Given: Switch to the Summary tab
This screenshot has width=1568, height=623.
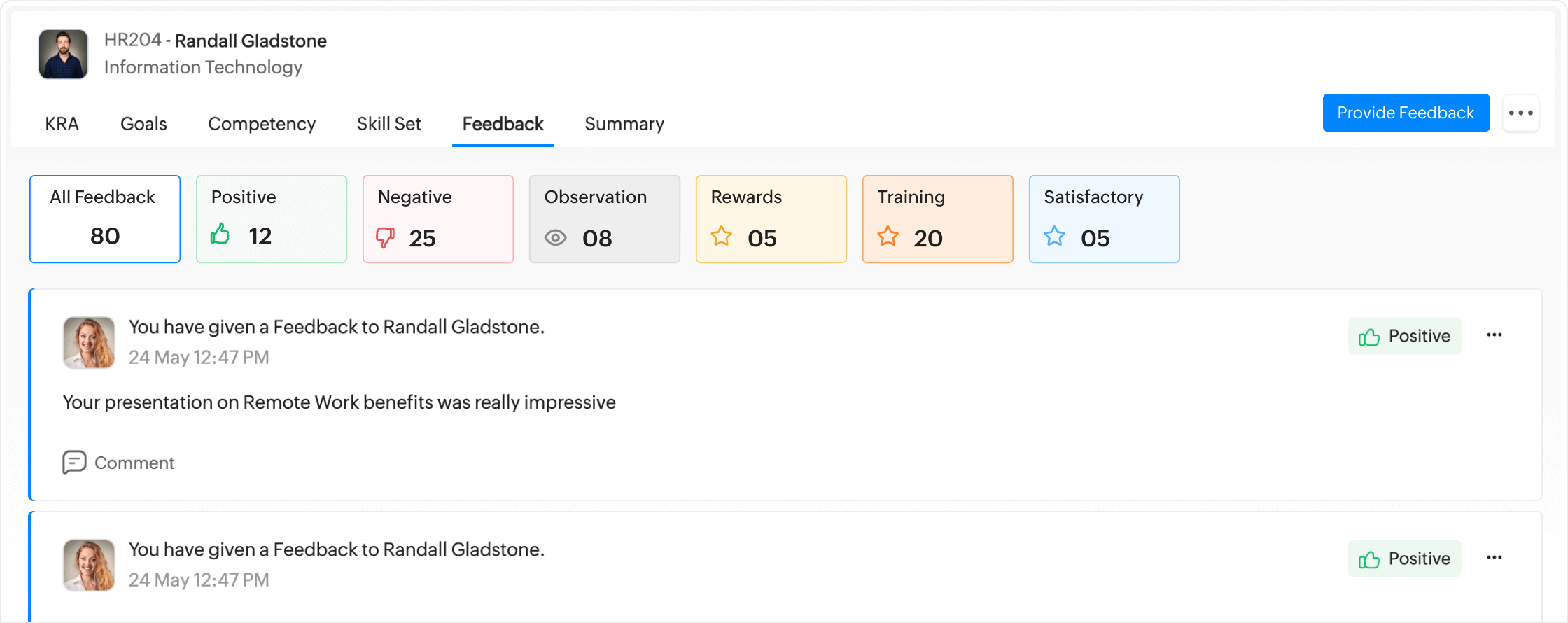Looking at the screenshot, I should point(624,124).
